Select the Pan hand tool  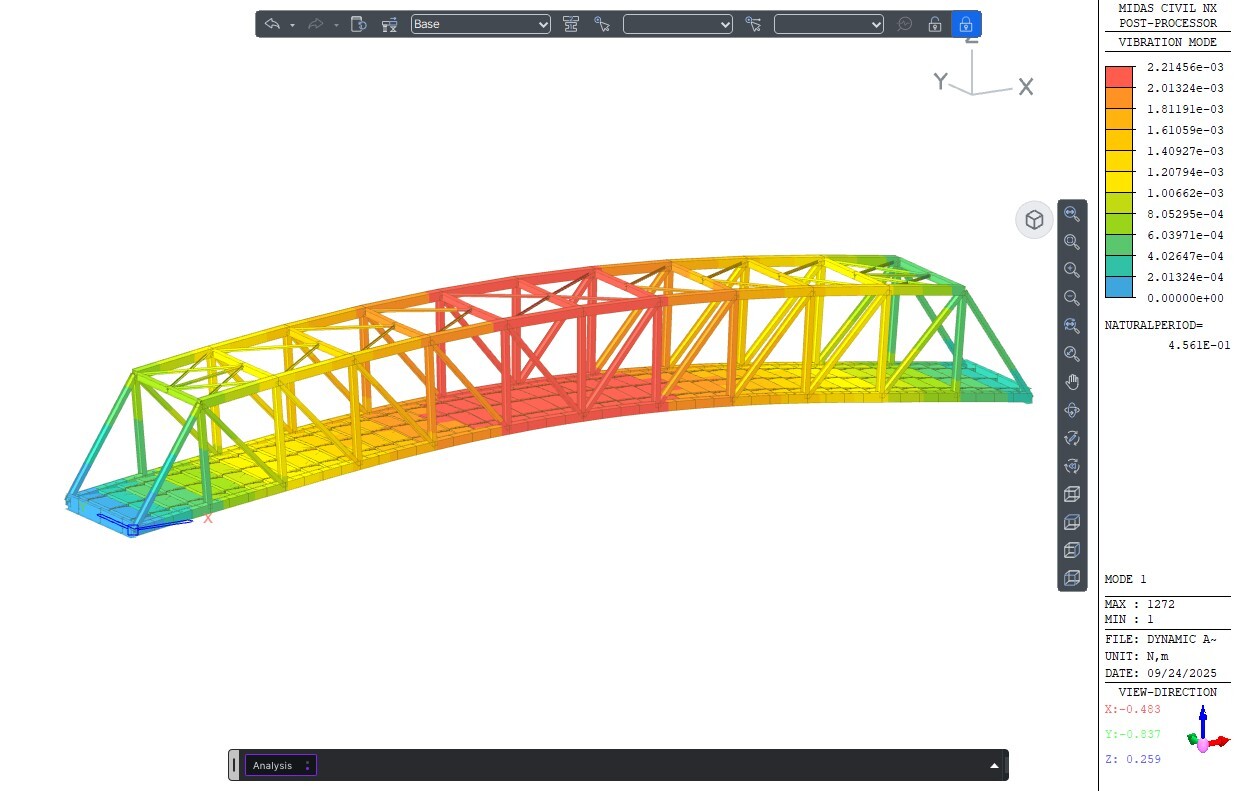pyautogui.click(x=1072, y=382)
